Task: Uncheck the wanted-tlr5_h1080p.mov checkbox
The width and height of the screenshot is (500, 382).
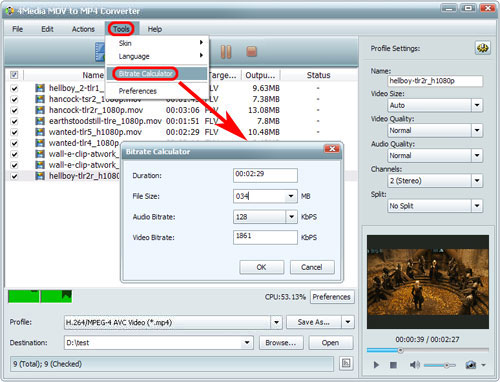Action: point(14,133)
